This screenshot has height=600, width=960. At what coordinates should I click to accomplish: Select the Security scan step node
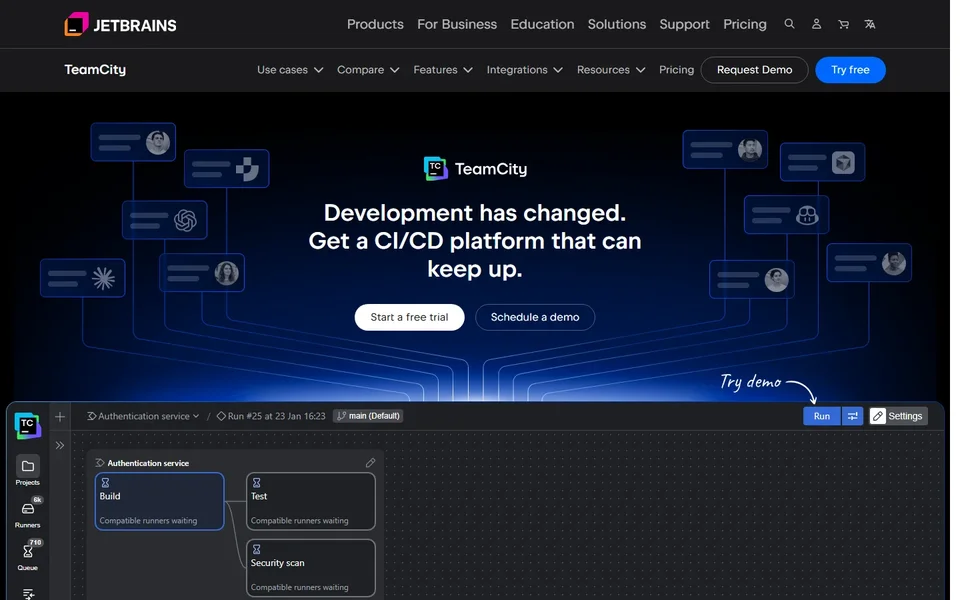point(310,568)
